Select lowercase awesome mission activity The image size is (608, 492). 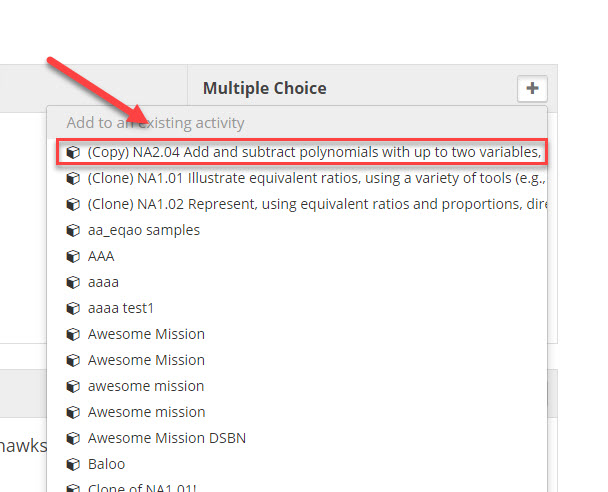(297, 386)
